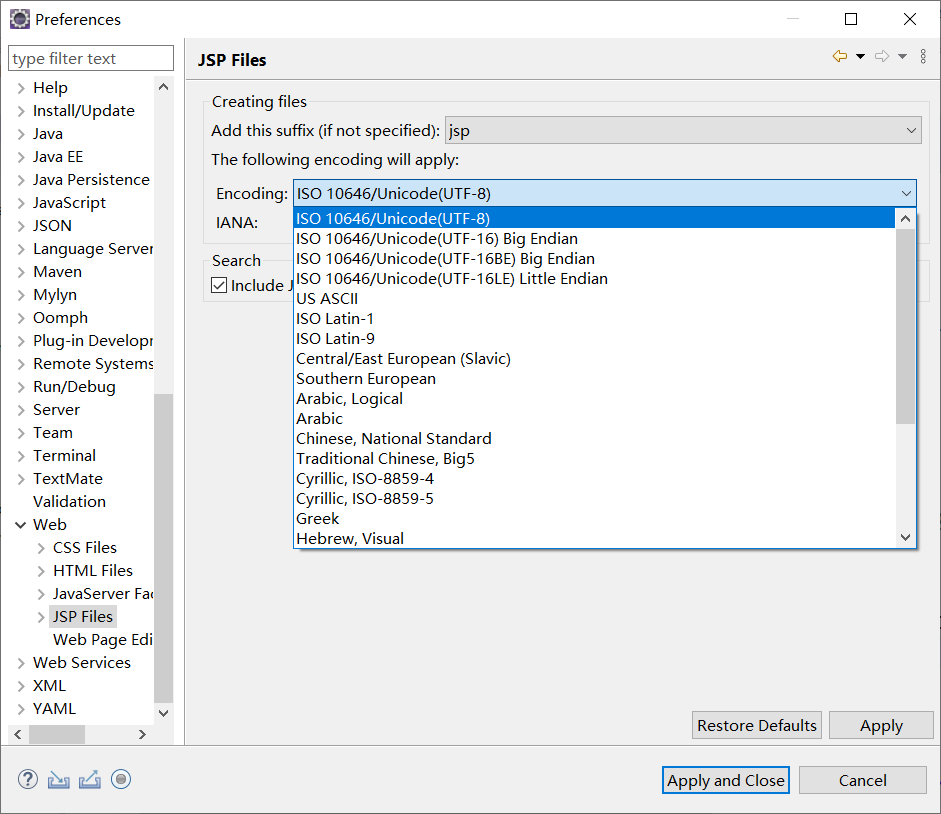The height and width of the screenshot is (814, 941).
Task: Expand the JSON tree node
Action: [x=21, y=226]
